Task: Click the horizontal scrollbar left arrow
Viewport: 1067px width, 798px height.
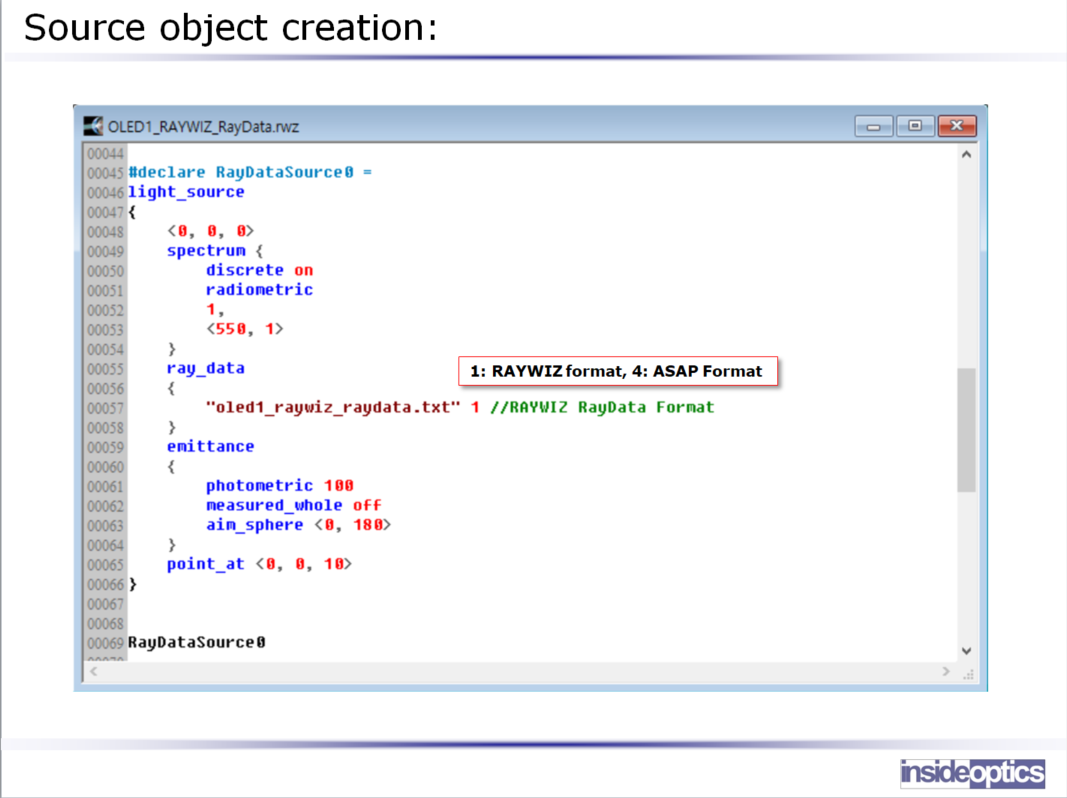Action: tap(94, 672)
